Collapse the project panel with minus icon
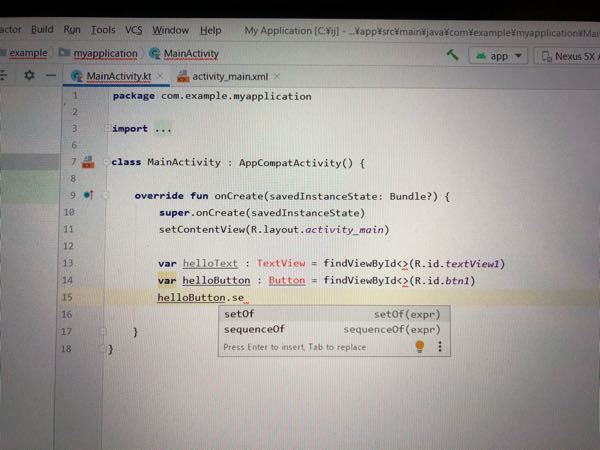This screenshot has width=600, height=450. (50, 76)
